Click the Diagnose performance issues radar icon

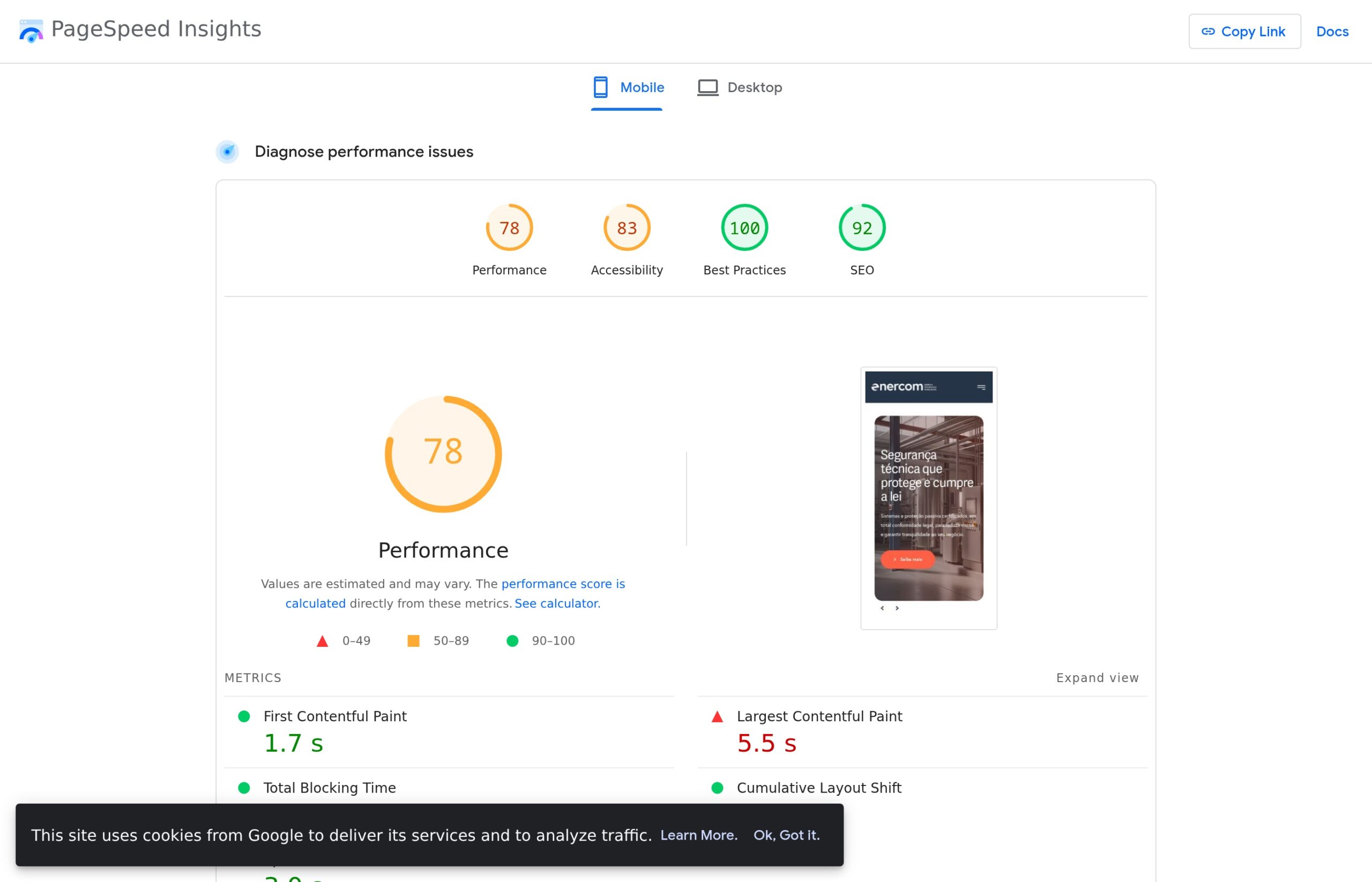[227, 152]
